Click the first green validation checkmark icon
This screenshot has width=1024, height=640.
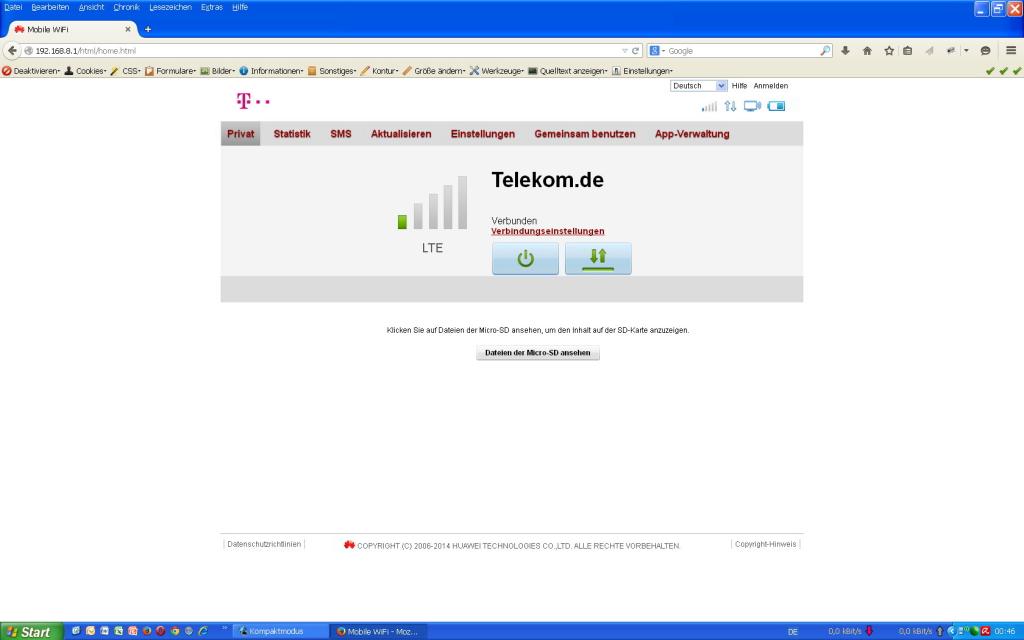990,71
